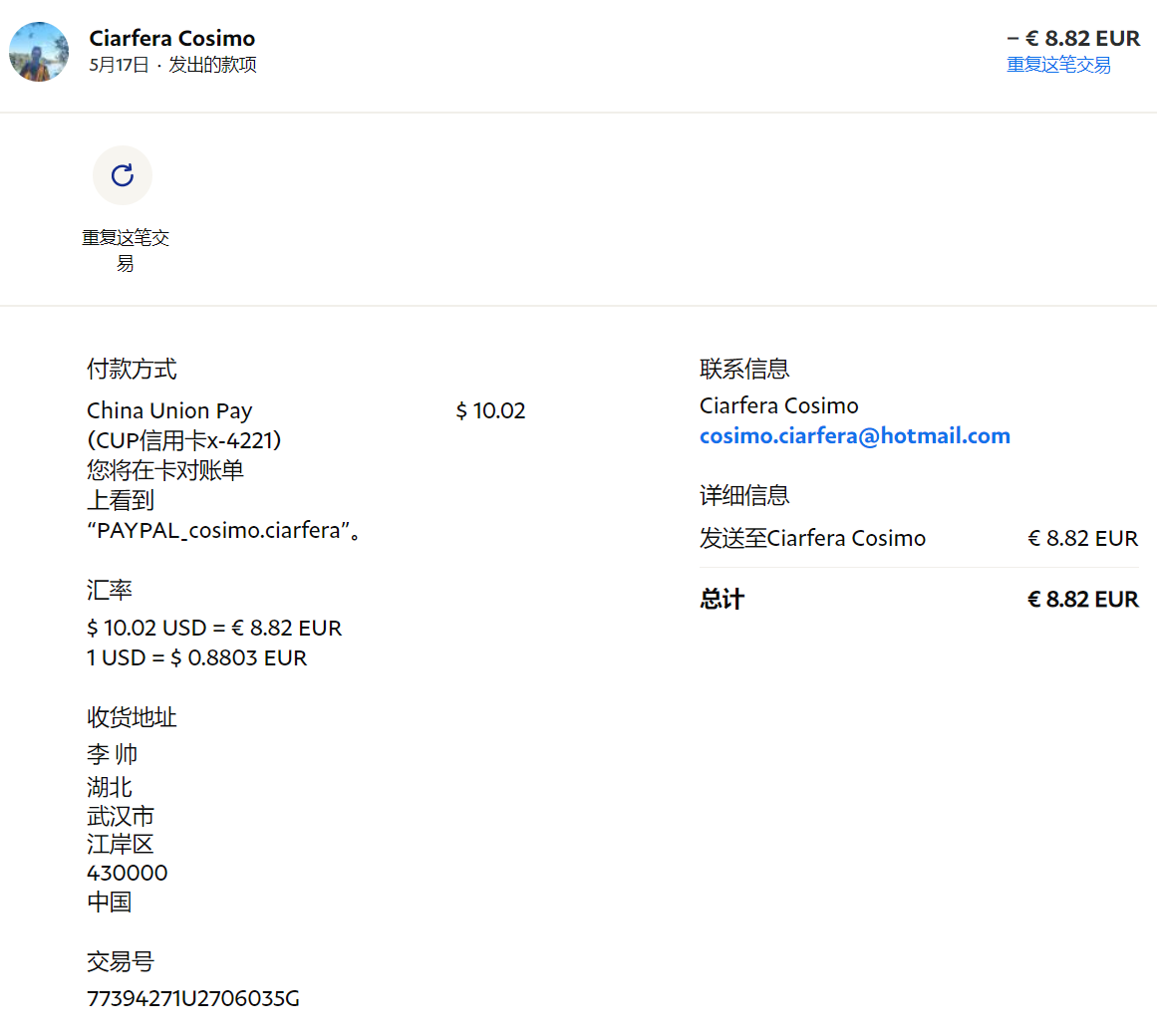Click the bold total € 8.82 EUR
The image size is (1157, 1036).
pyautogui.click(x=1082, y=599)
